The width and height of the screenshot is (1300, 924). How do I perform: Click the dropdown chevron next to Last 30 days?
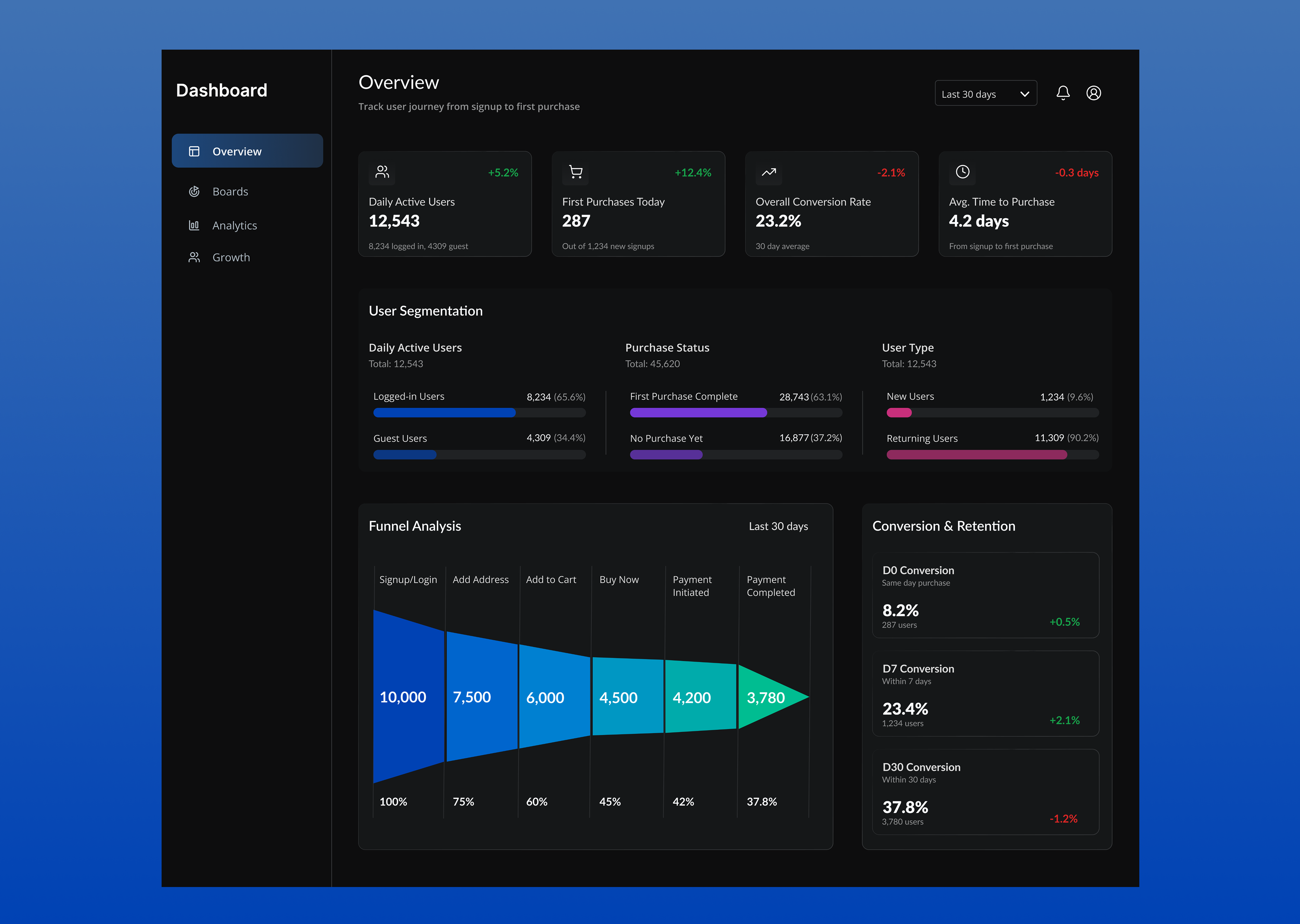tap(1024, 93)
